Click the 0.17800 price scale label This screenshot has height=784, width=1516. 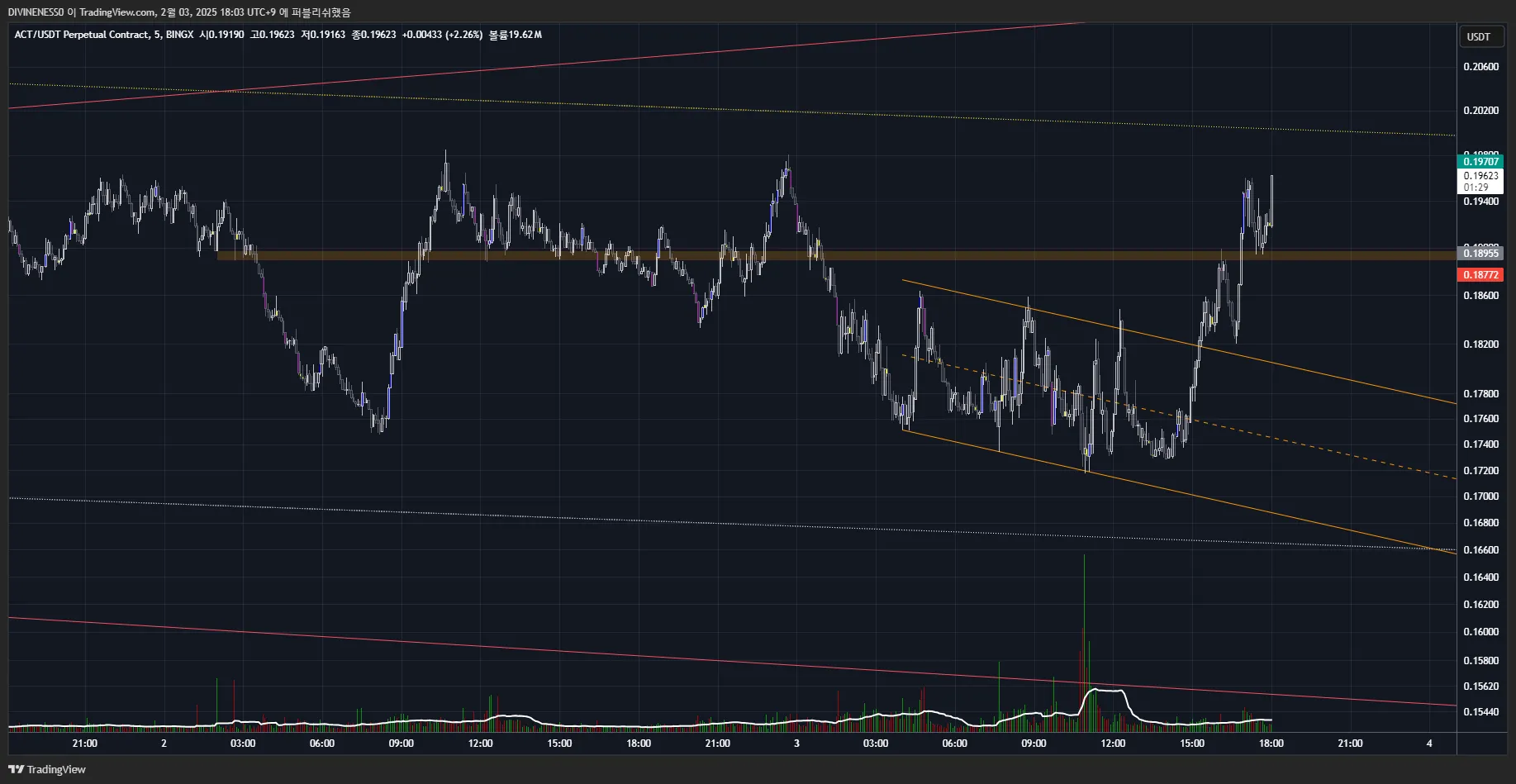[1480, 394]
